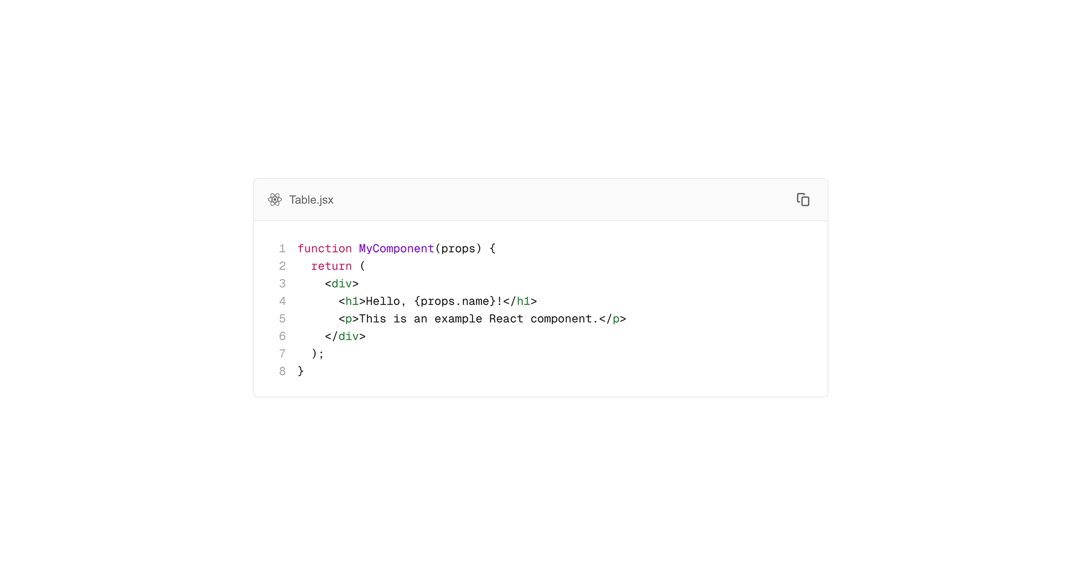Click the closing </div> tag on line 6
The image size is (1080, 576).
click(x=345, y=336)
